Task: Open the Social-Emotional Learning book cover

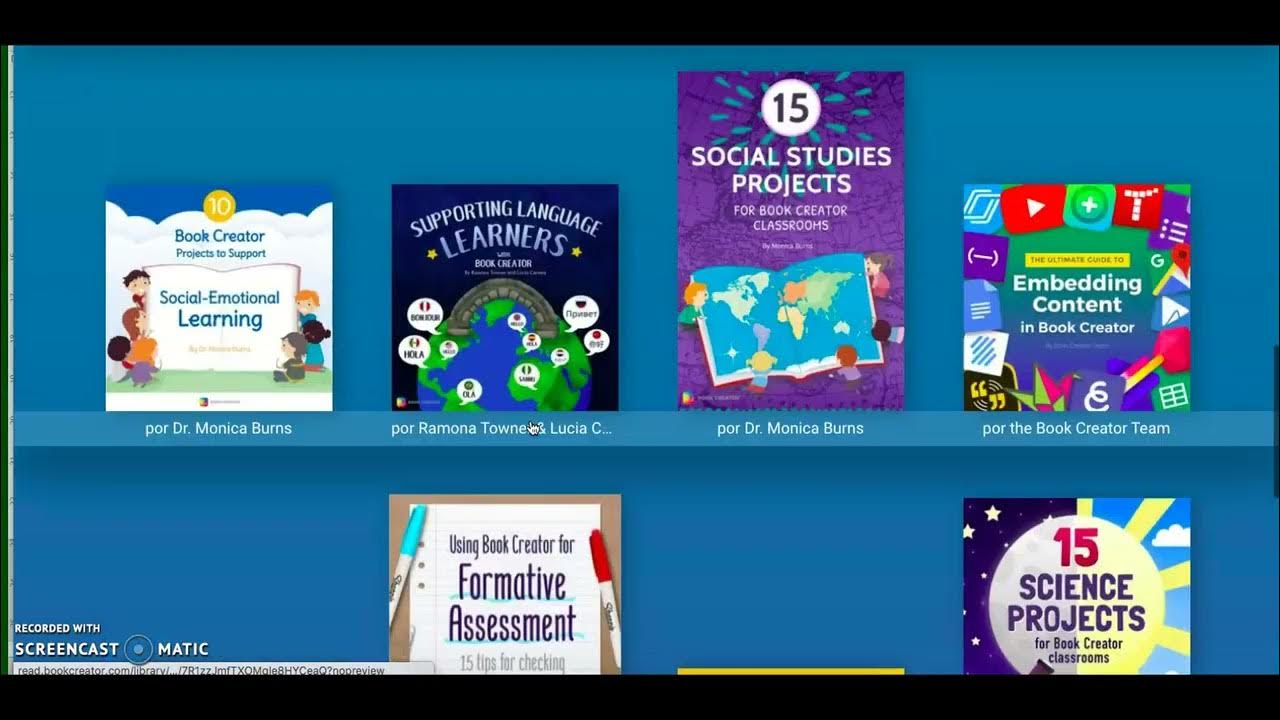Action: (219, 298)
